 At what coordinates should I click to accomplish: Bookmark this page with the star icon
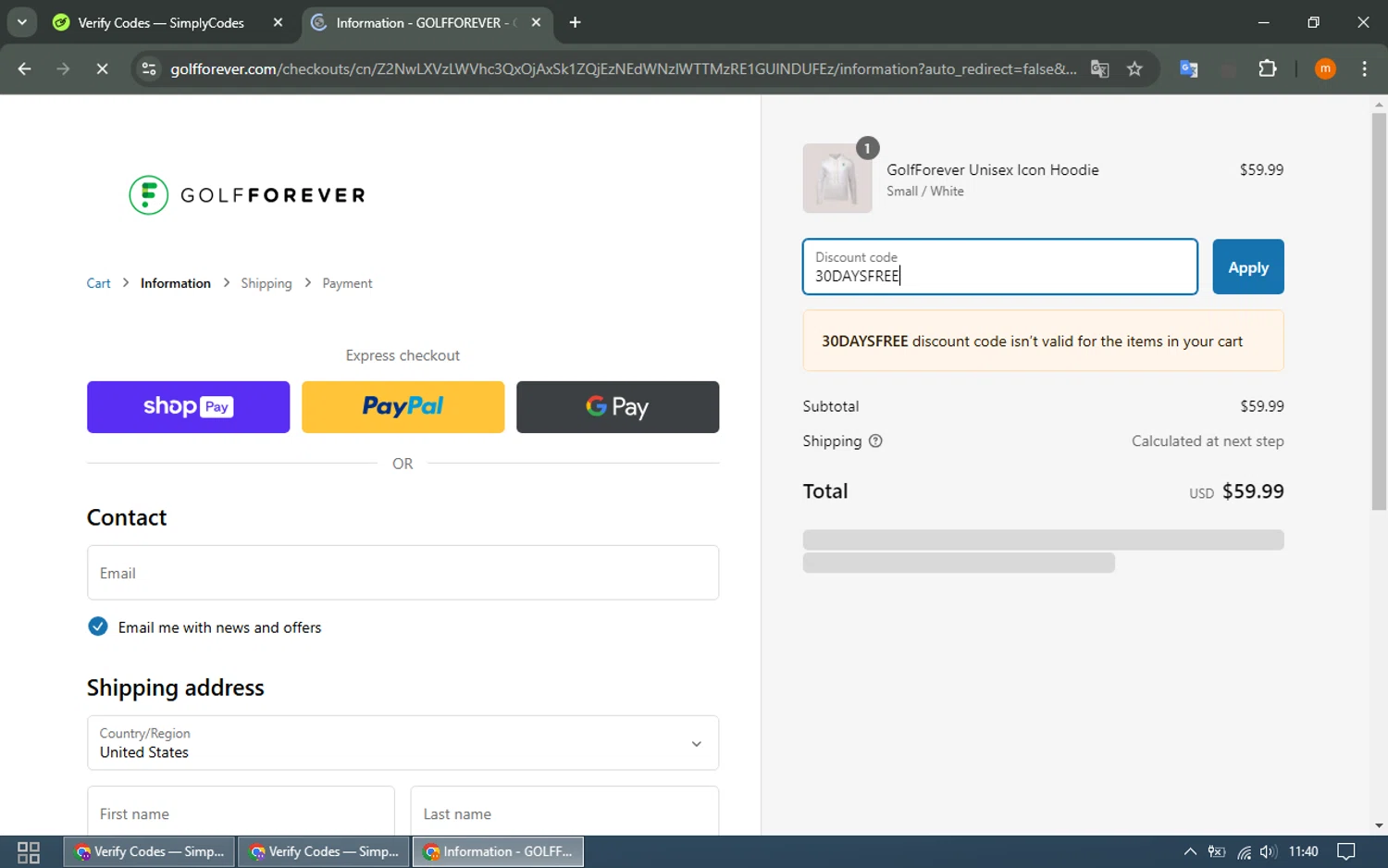pyautogui.click(x=1134, y=68)
